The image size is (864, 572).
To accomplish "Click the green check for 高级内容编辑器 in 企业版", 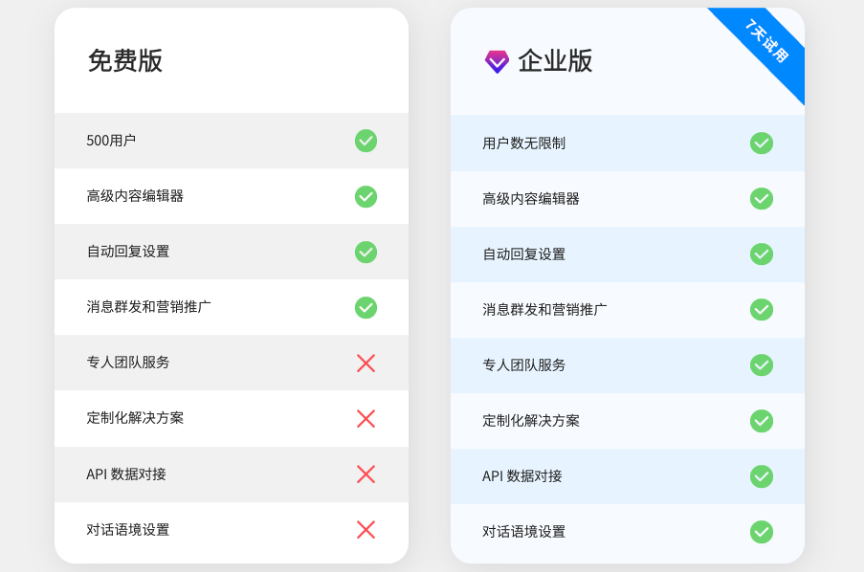I will 761,198.
